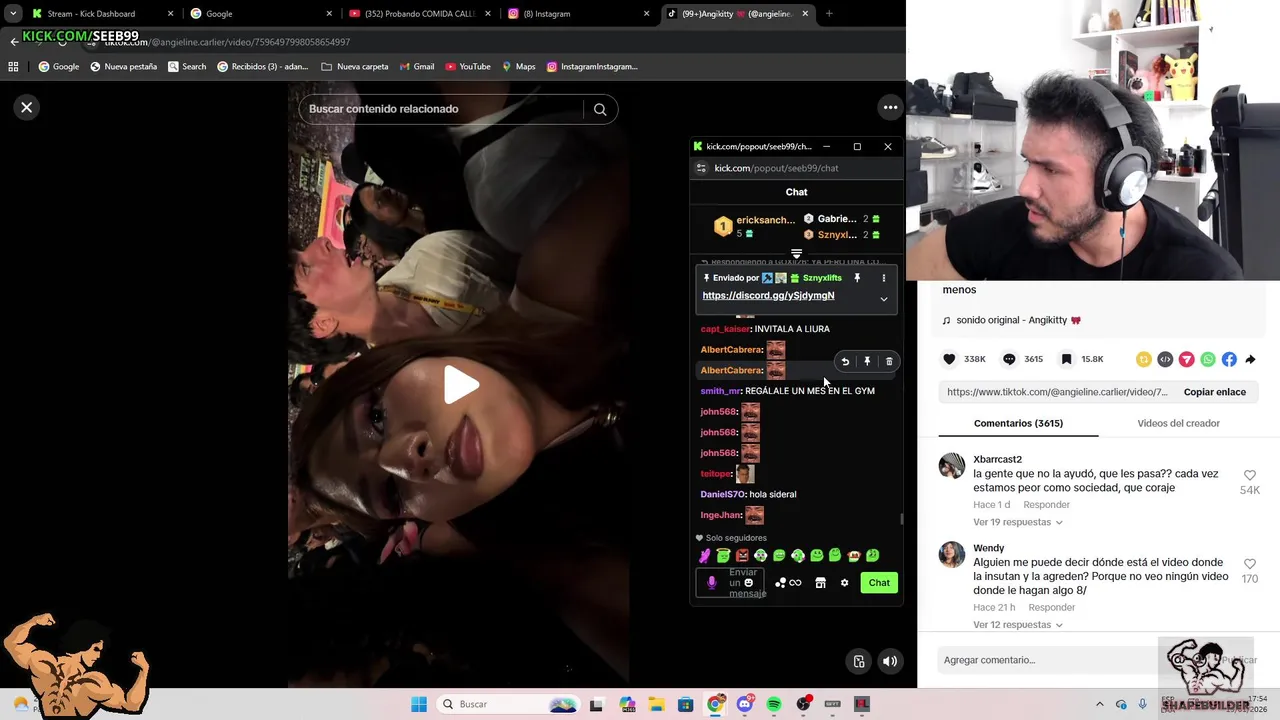The width and height of the screenshot is (1280, 720).
Task: Switch to the 'Videos del creador' tab
Action: click(x=1178, y=423)
